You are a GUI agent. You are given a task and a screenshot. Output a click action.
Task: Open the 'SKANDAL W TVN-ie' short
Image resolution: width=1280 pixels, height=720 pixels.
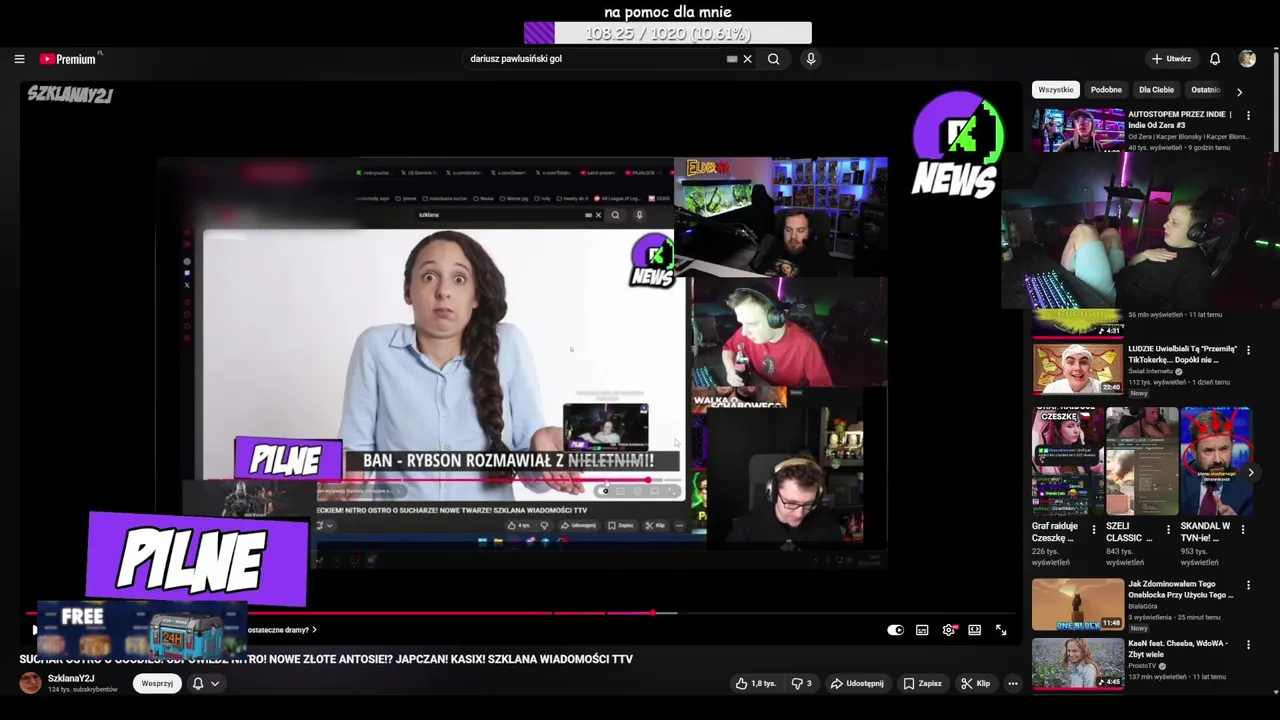point(1216,461)
